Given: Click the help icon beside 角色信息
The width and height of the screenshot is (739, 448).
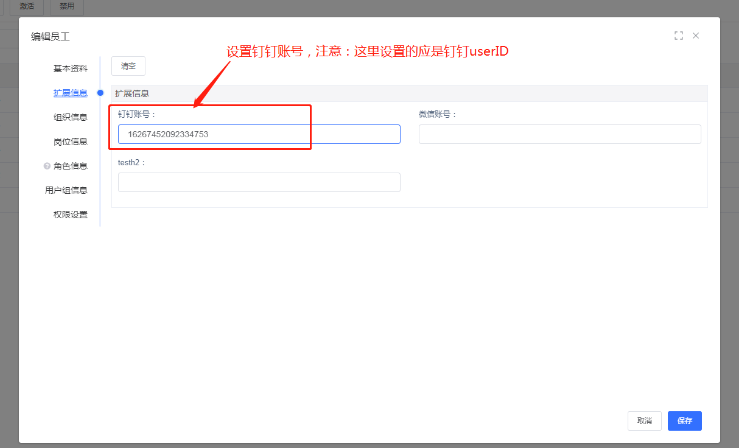Looking at the screenshot, I should [x=47, y=166].
